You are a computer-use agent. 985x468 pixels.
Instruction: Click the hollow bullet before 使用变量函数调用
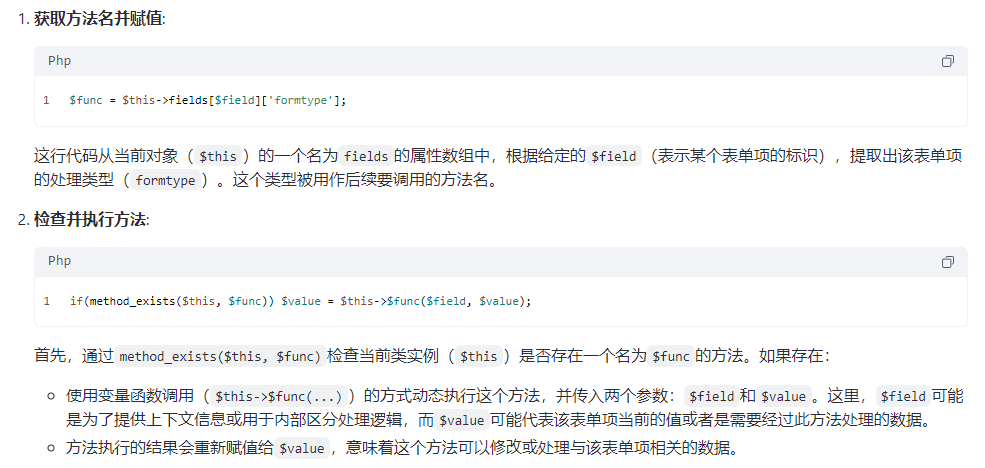pyautogui.click(x=51, y=397)
